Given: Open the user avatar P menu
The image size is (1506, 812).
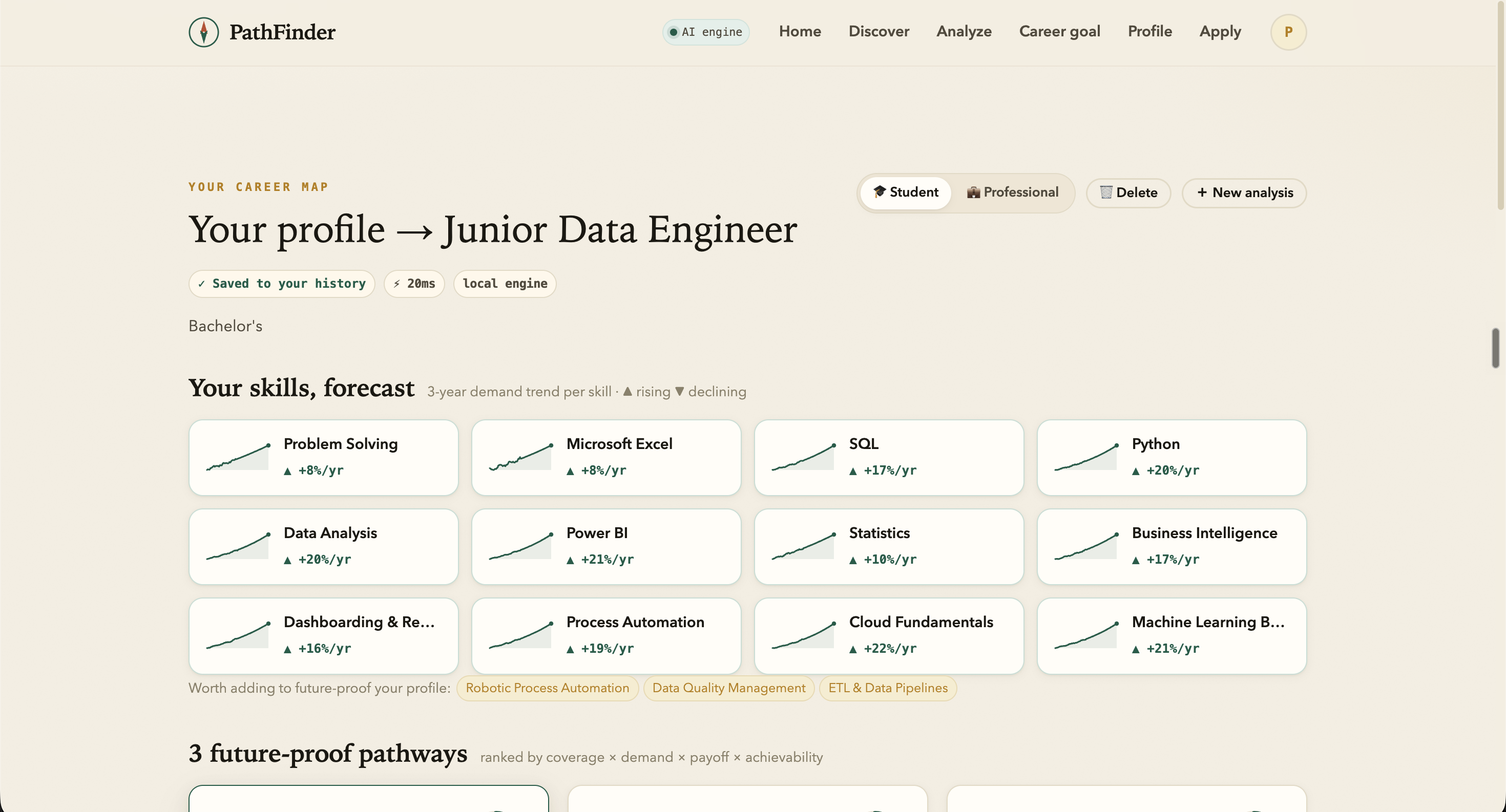Looking at the screenshot, I should pyautogui.click(x=1288, y=32).
